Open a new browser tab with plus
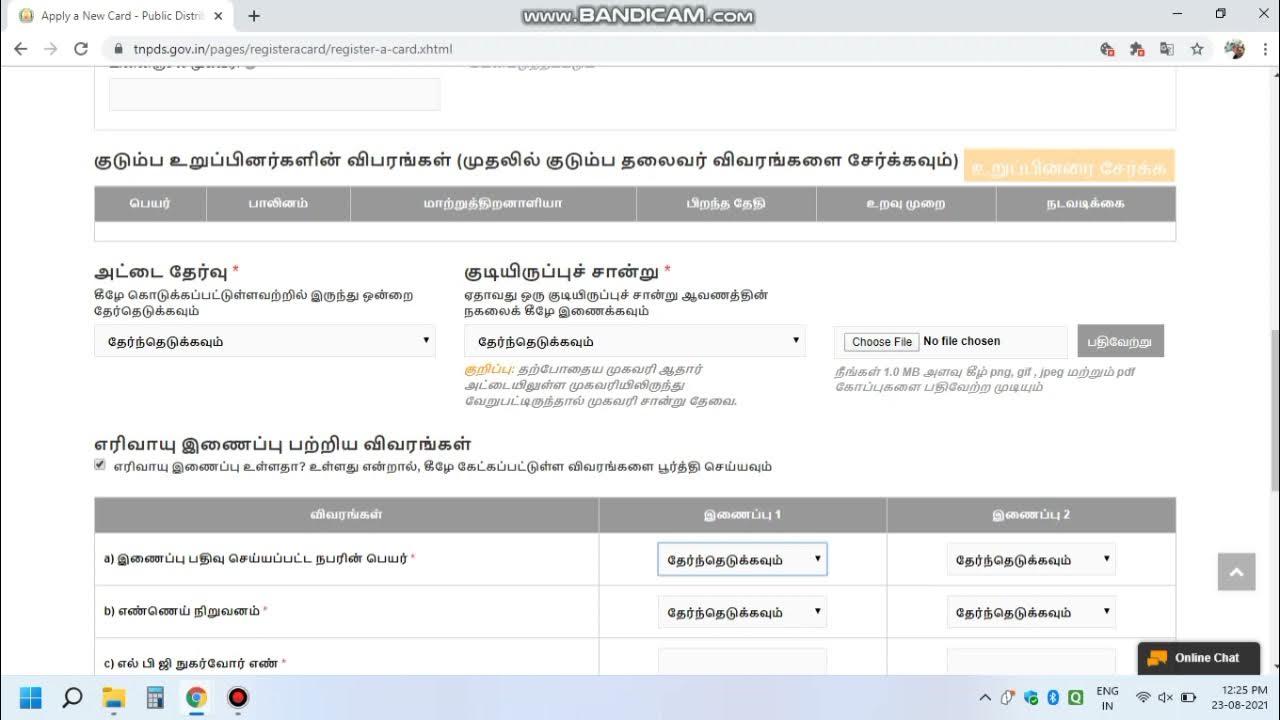Screen dimensions: 1280x720 point(254,16)
